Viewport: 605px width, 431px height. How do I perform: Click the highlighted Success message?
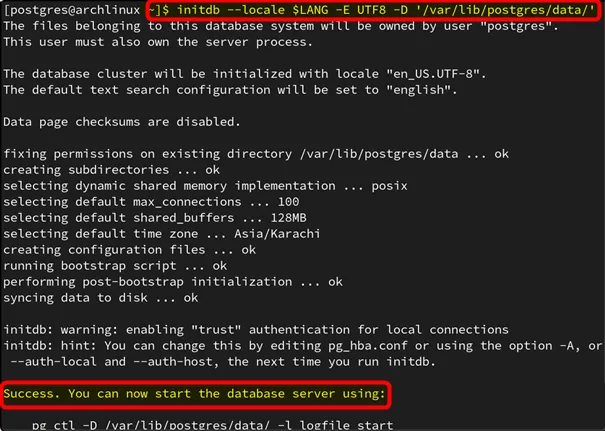194,394
